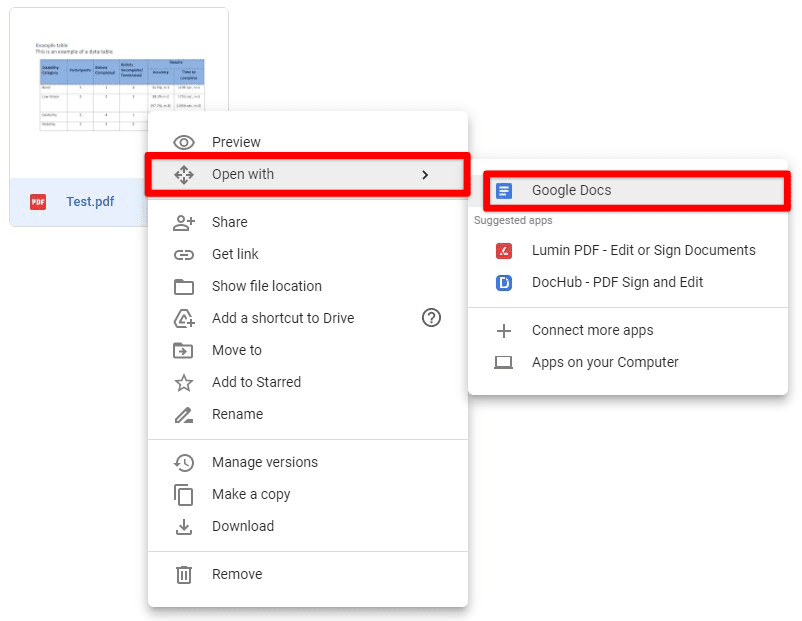Select Make a copy

[x=308, y=495]
